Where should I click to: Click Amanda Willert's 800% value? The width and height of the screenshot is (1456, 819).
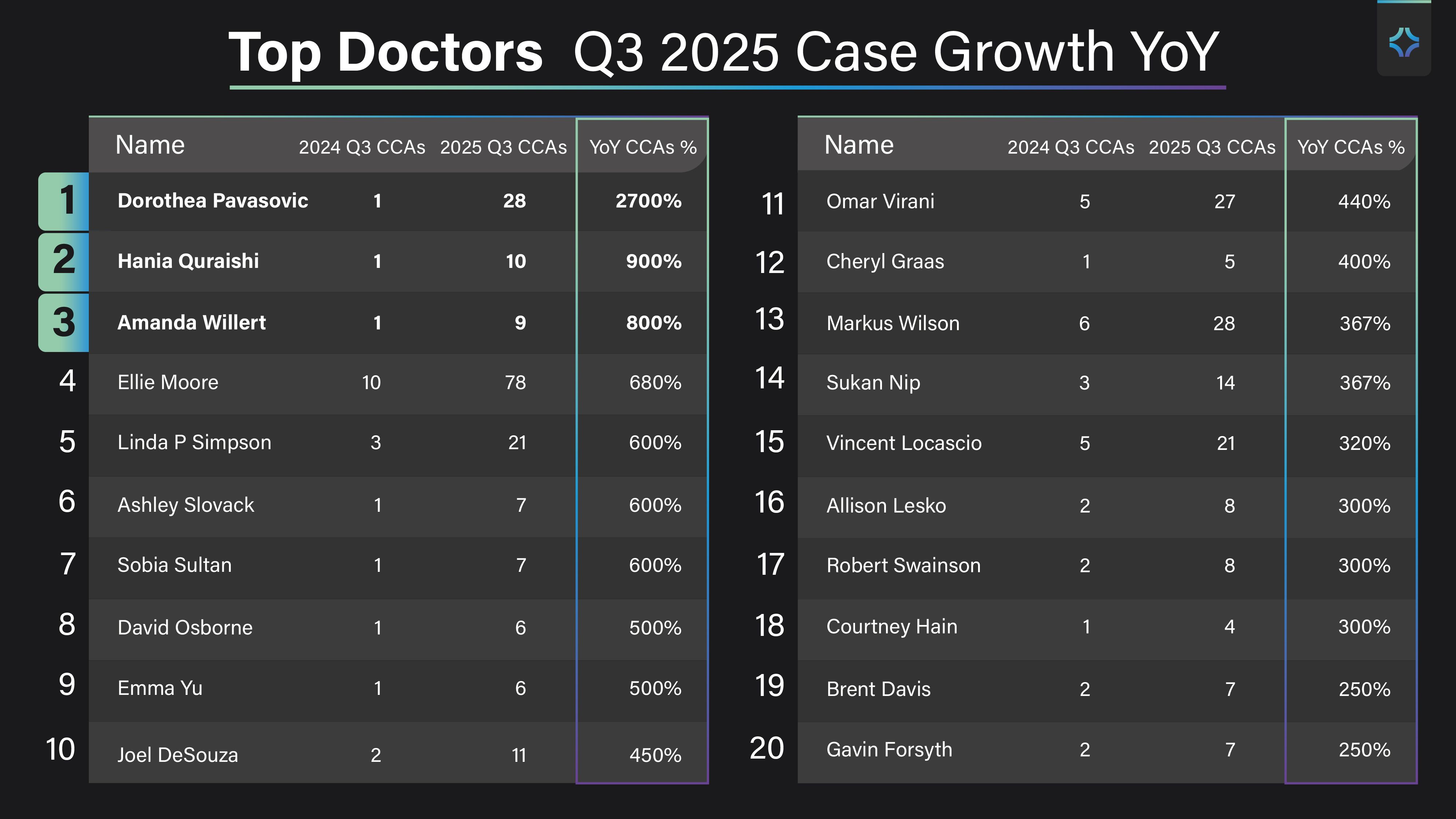[654, 322]
